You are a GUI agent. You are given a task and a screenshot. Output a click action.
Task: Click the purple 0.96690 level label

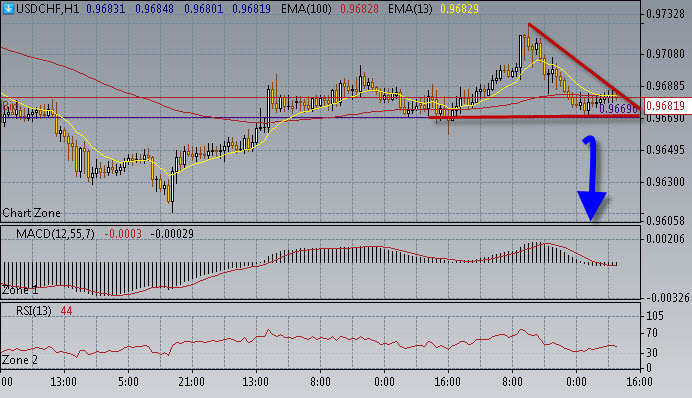click(619, 109)
